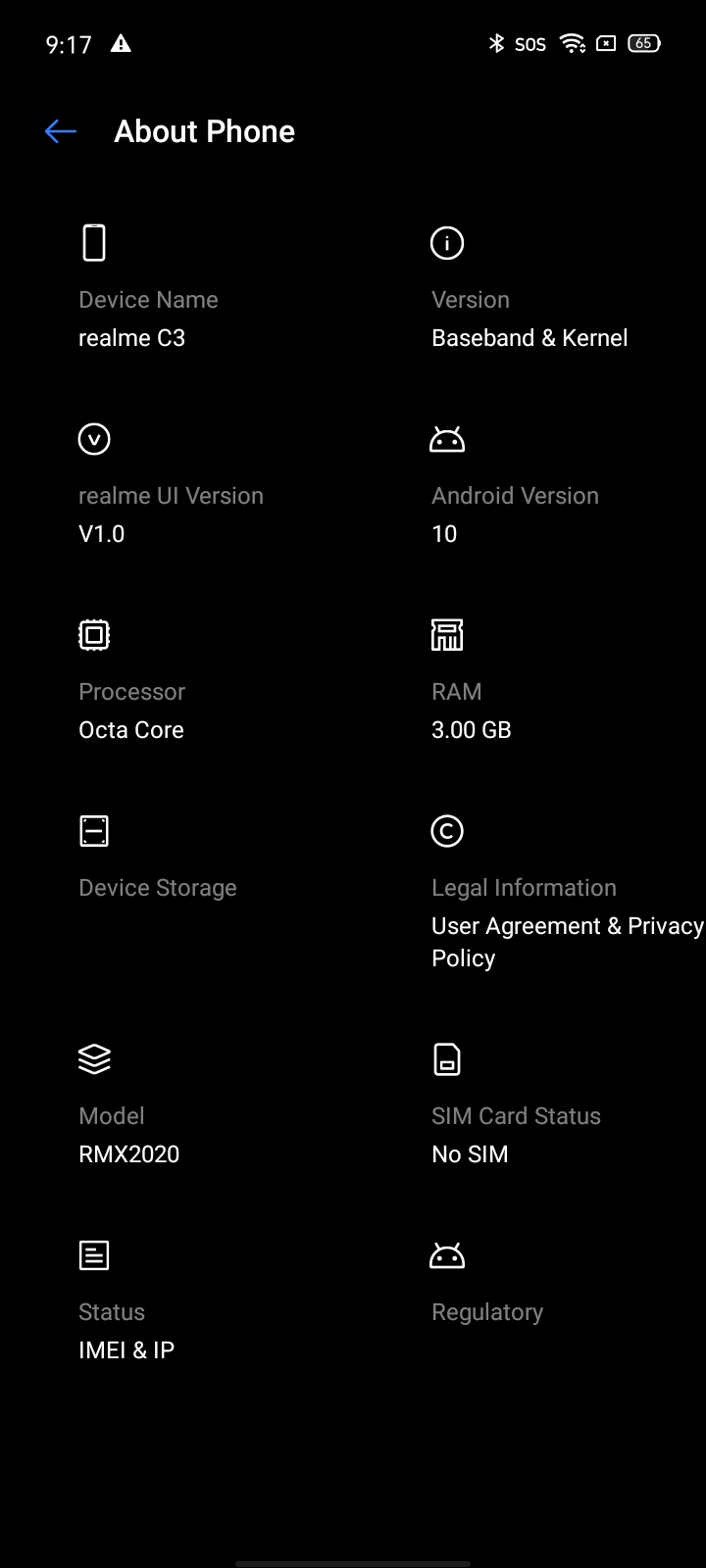Tap the RAM module icon
This screenshot has height=1568, width=706.
pos(447,635)
